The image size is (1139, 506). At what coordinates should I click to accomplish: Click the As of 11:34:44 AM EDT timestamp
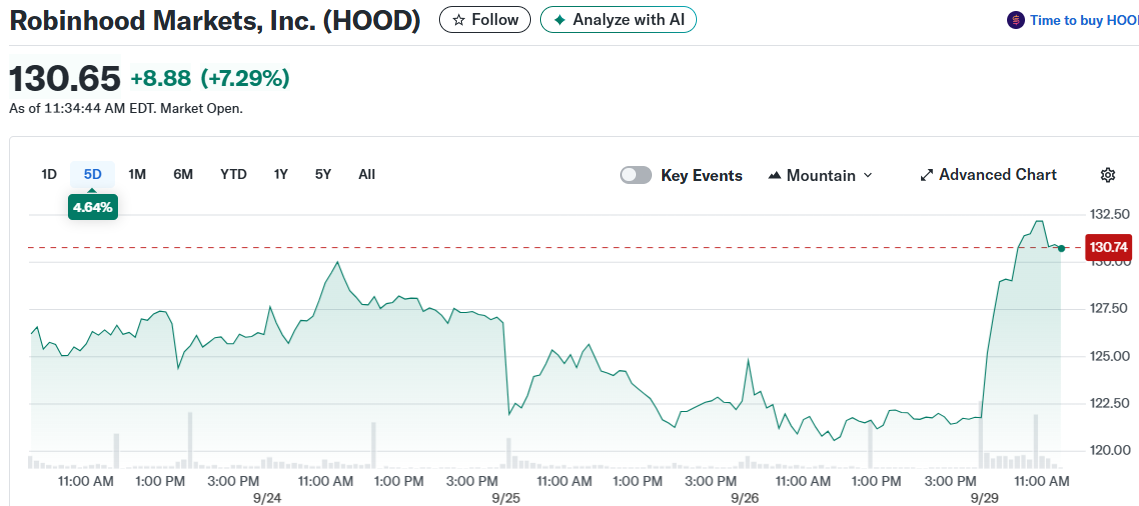[x=126, y=109]
